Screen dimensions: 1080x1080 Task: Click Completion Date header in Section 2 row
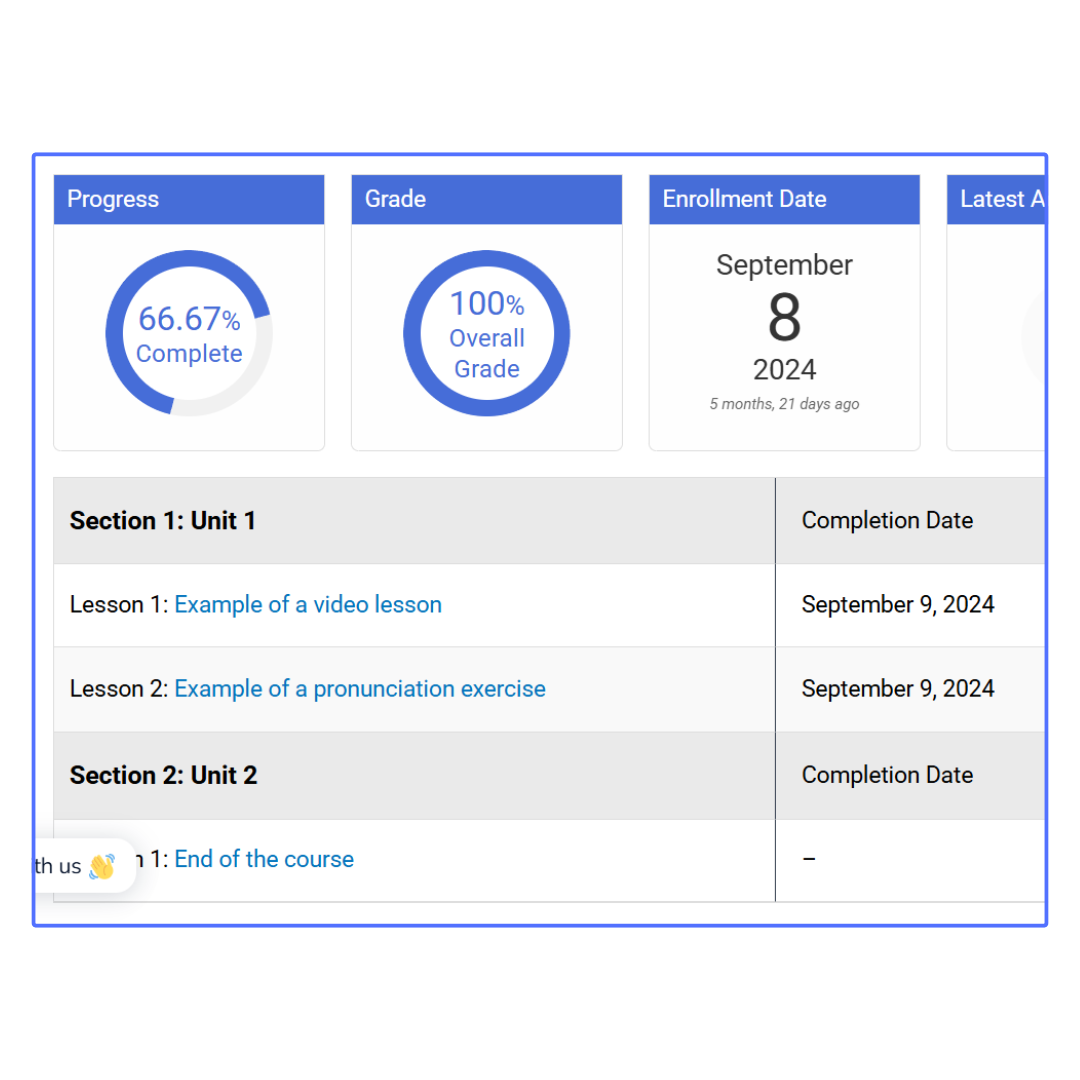click(887, 775)
